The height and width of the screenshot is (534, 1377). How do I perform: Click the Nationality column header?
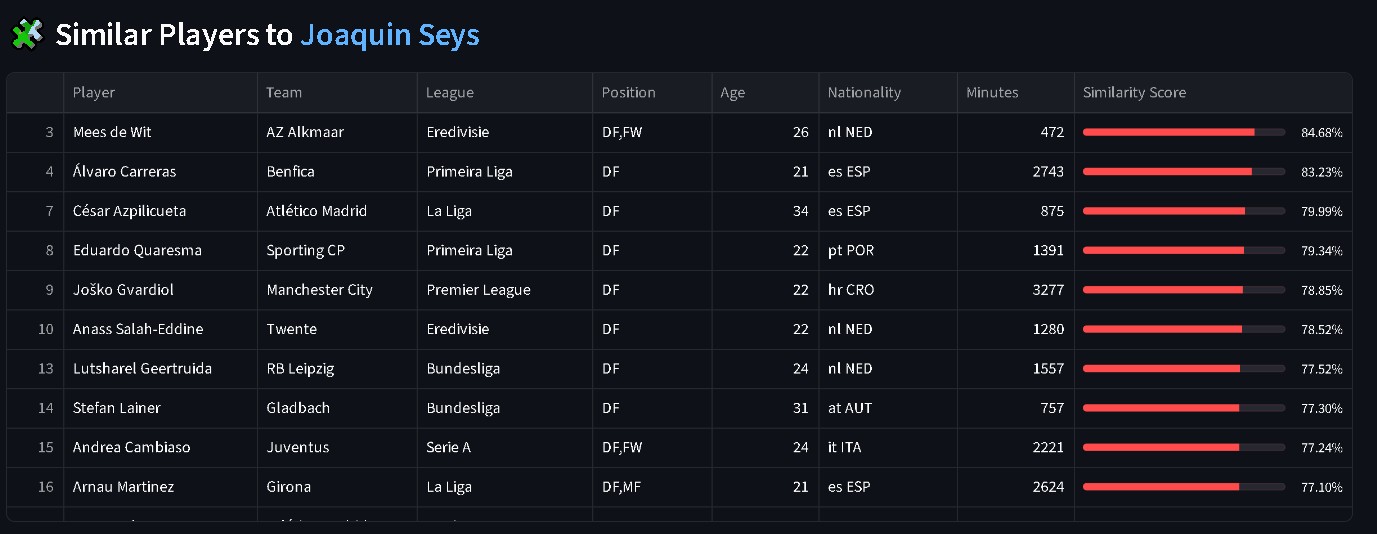point(888,92)
